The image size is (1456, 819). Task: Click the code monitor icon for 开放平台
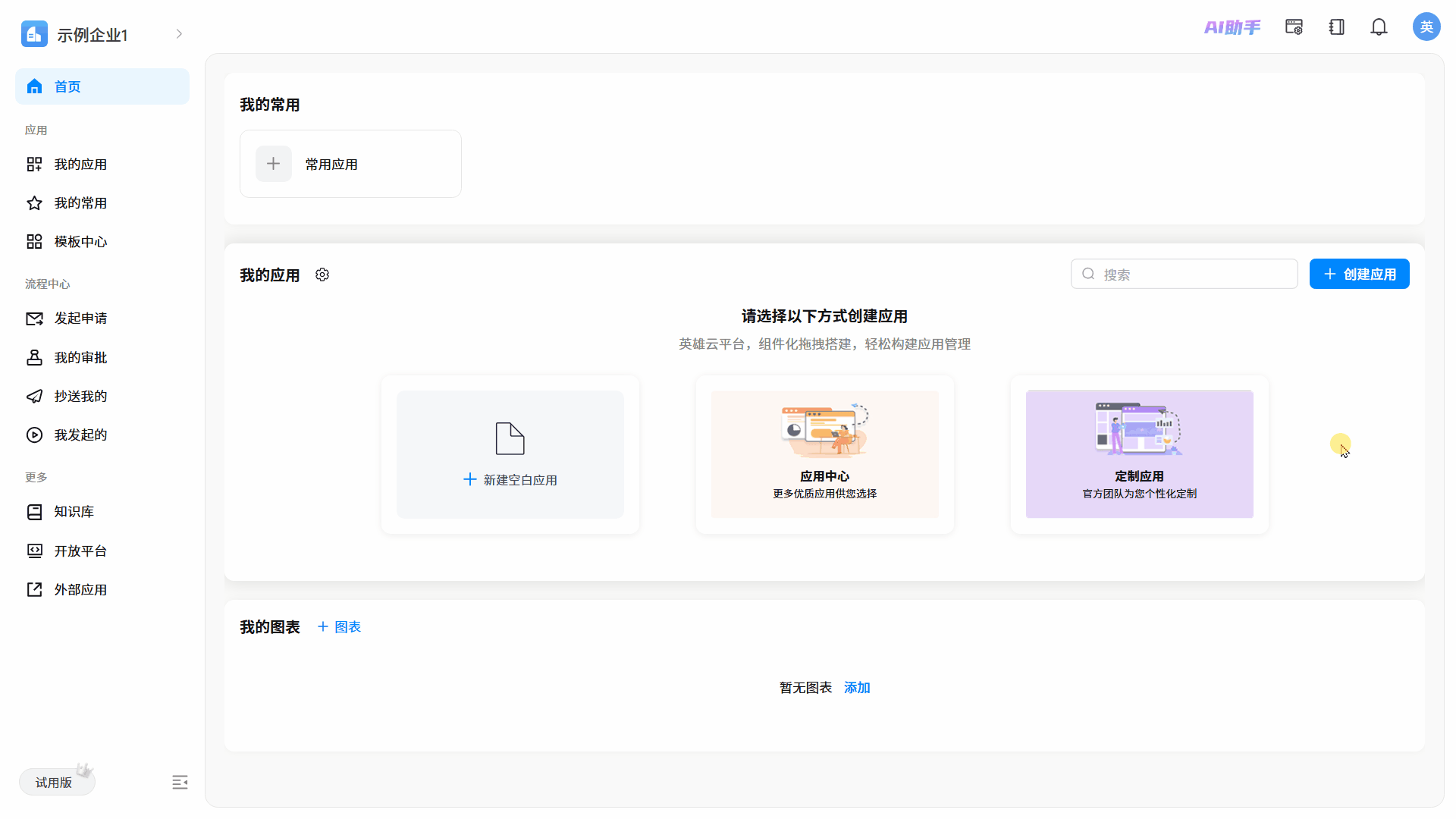tap(34, 551)
